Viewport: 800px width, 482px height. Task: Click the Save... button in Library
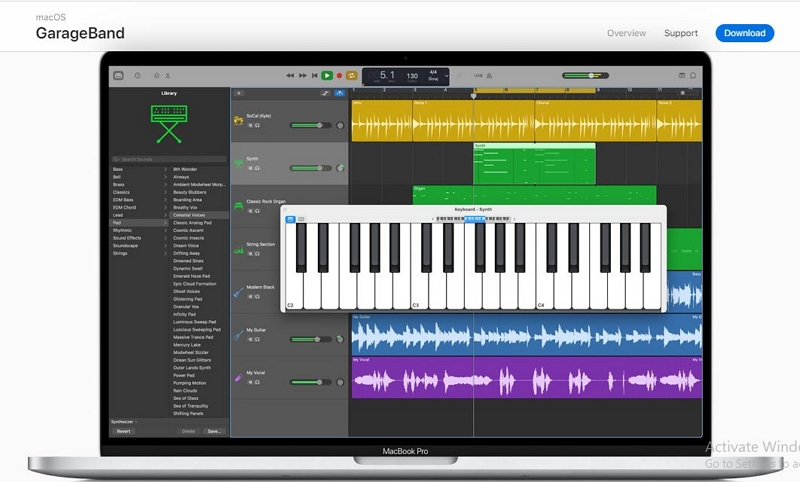click(x=214, y=432)
